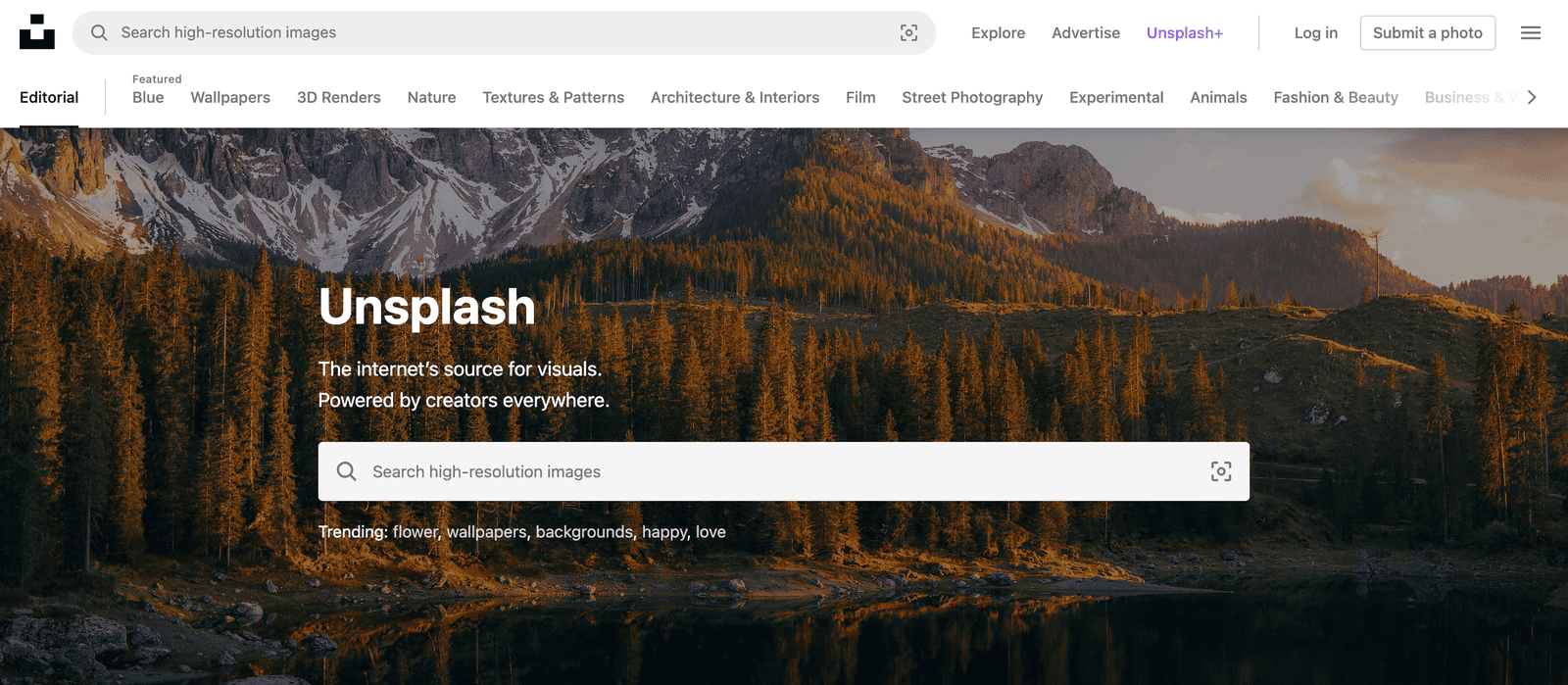Open visual search in top search bar

pyautogui.click(x=909, y=32)
